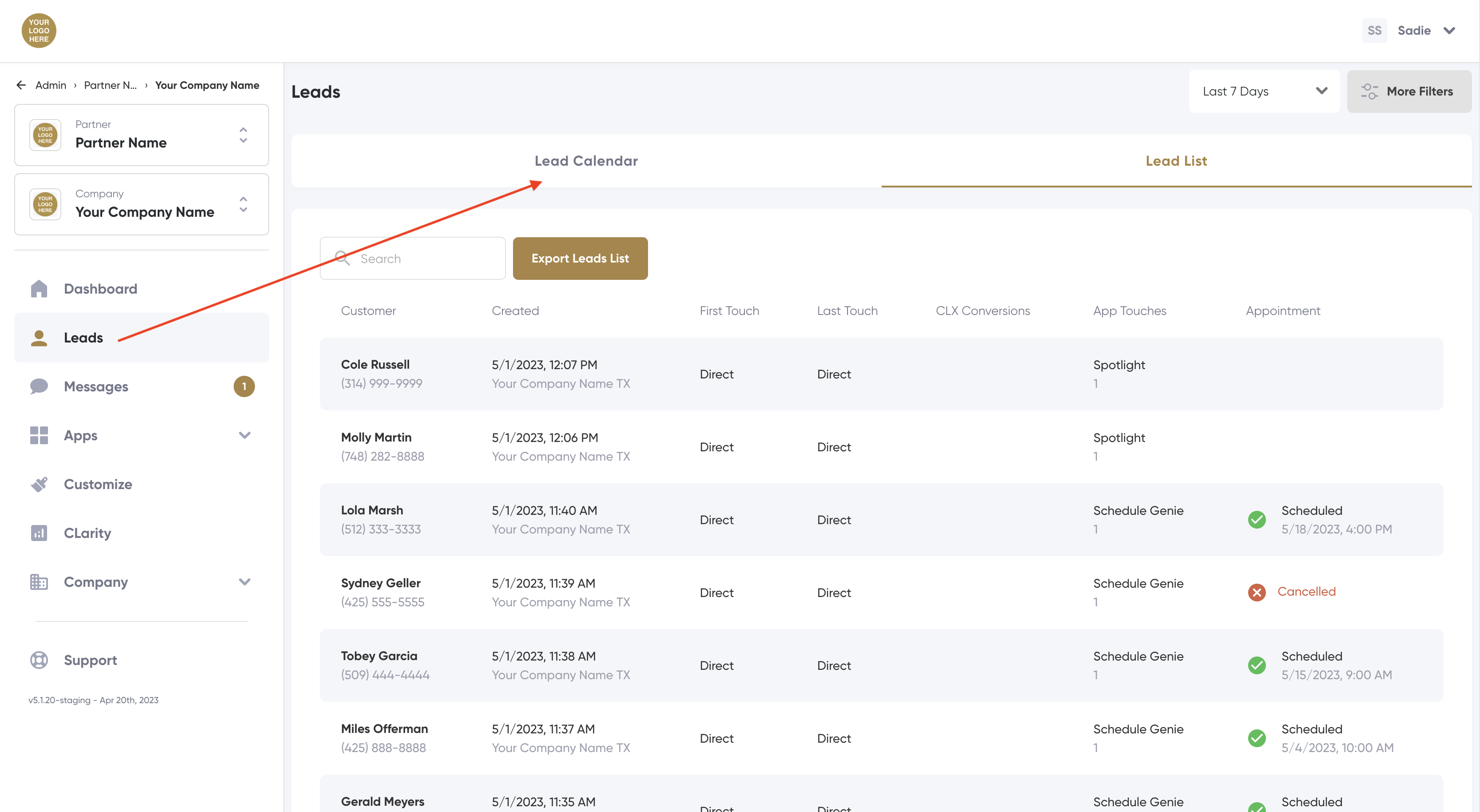Click the back arrow beside Admin
Viewport: 1480px width, 812px height.
tap(21, 85)
